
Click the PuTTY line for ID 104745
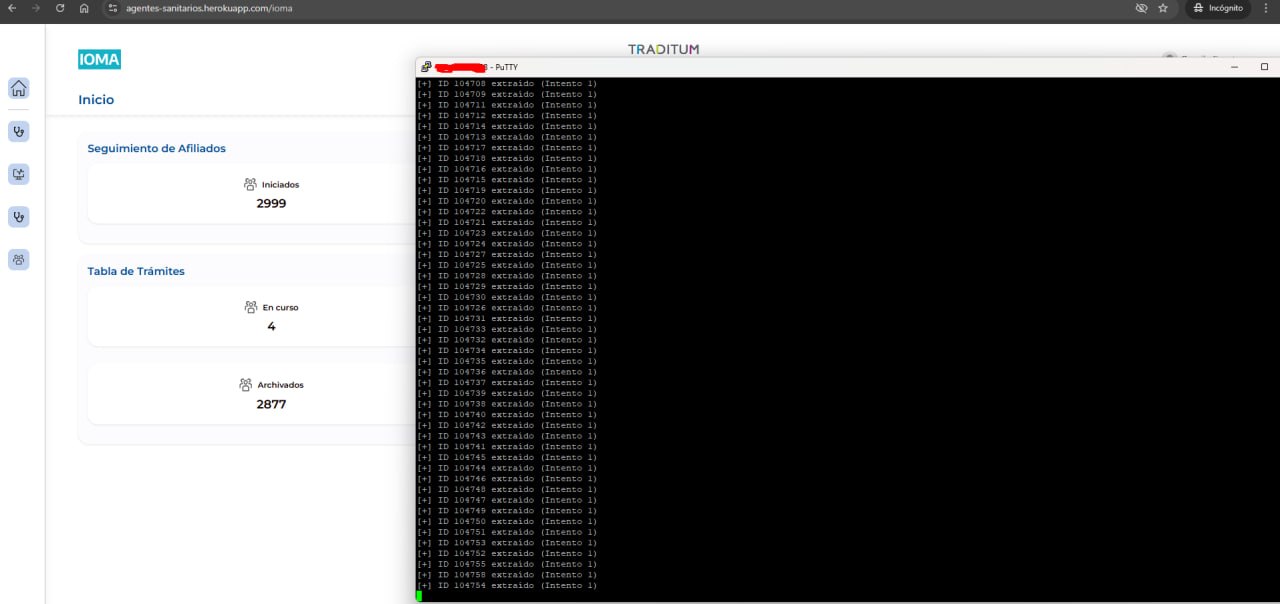507,457
